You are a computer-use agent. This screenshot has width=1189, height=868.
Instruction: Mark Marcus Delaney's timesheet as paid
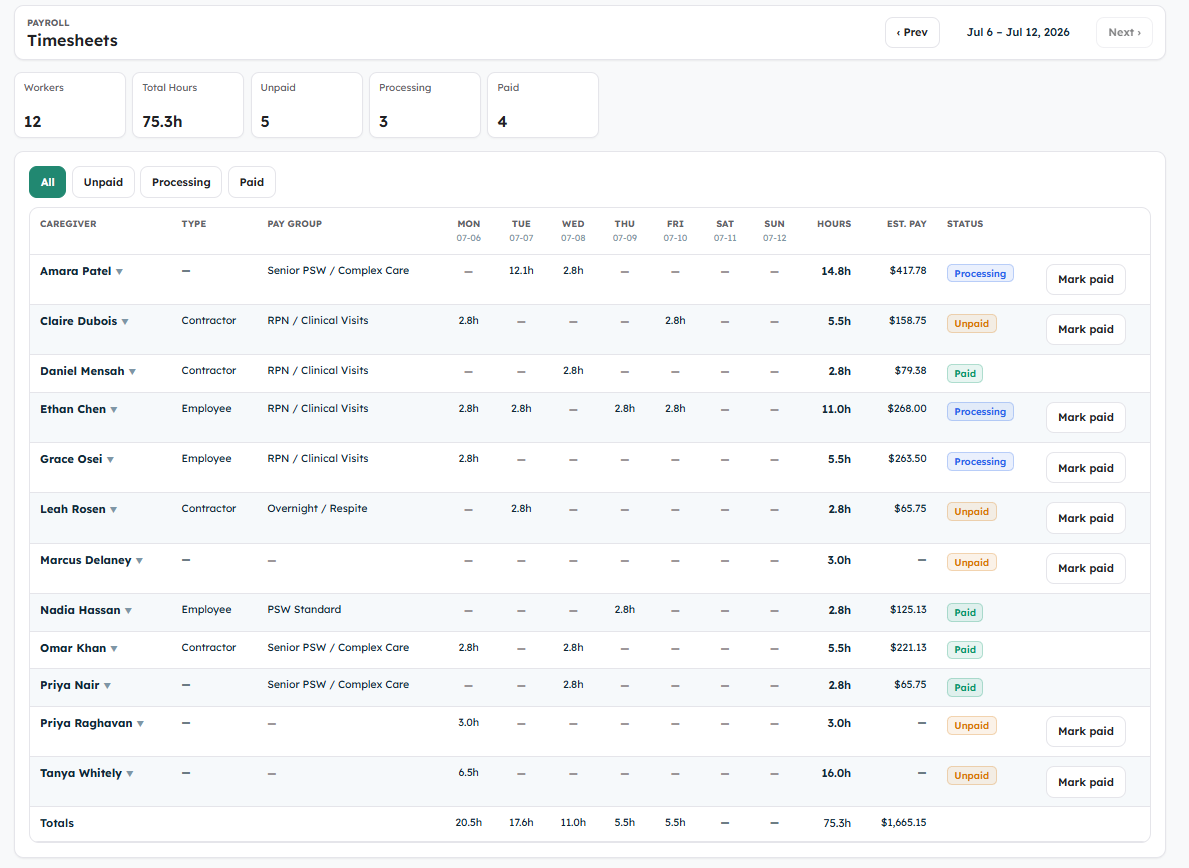point(1086,568)
